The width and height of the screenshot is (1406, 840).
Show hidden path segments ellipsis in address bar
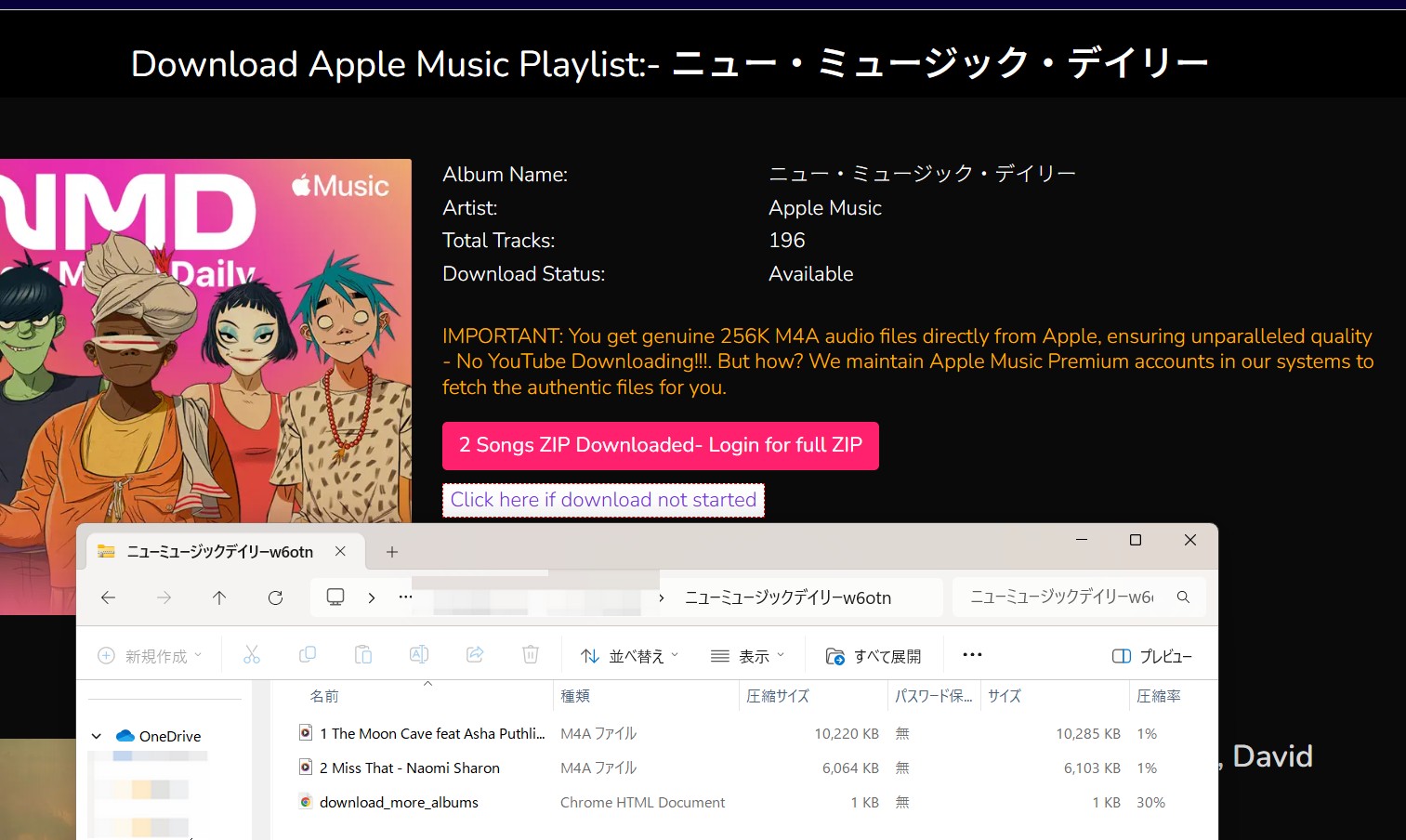pyautogui.click(x=405, y=597)
